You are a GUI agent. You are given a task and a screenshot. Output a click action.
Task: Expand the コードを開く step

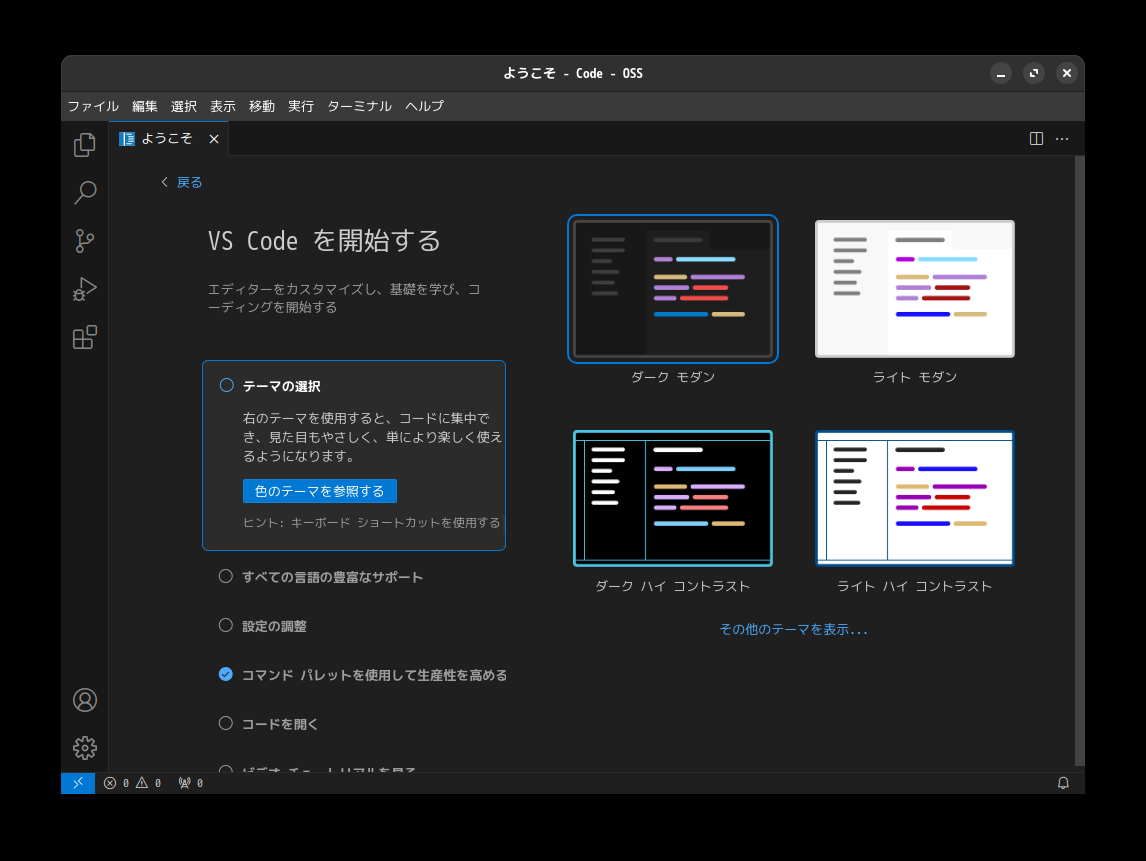click(280, 723)
